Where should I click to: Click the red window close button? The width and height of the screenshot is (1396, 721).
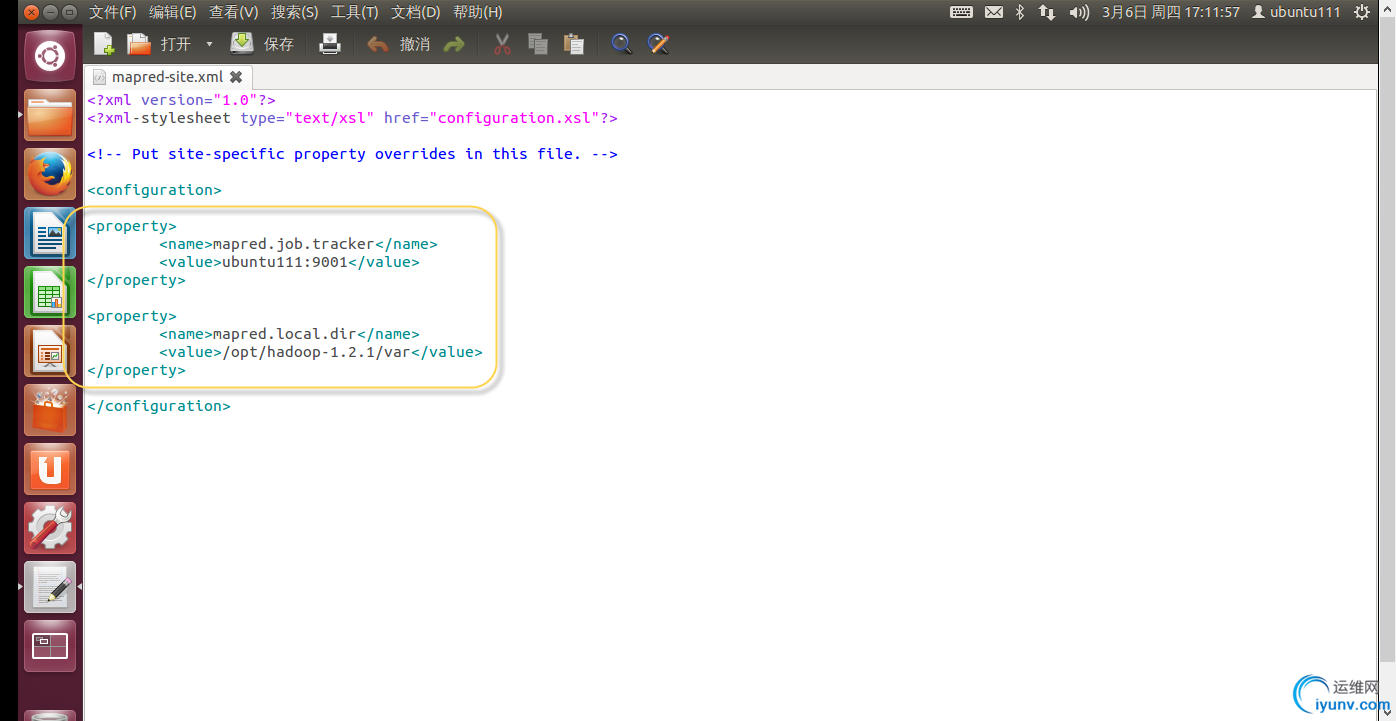[31, 12]
